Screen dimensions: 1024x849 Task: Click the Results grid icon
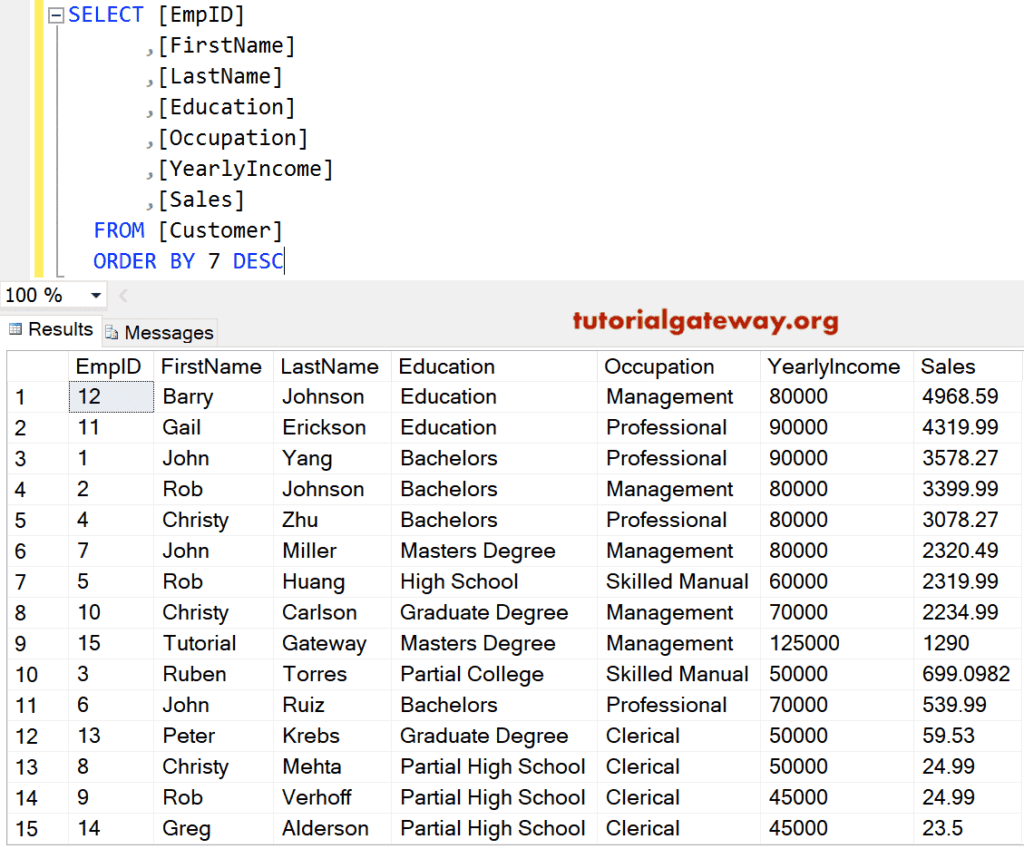tap(14, 330)
